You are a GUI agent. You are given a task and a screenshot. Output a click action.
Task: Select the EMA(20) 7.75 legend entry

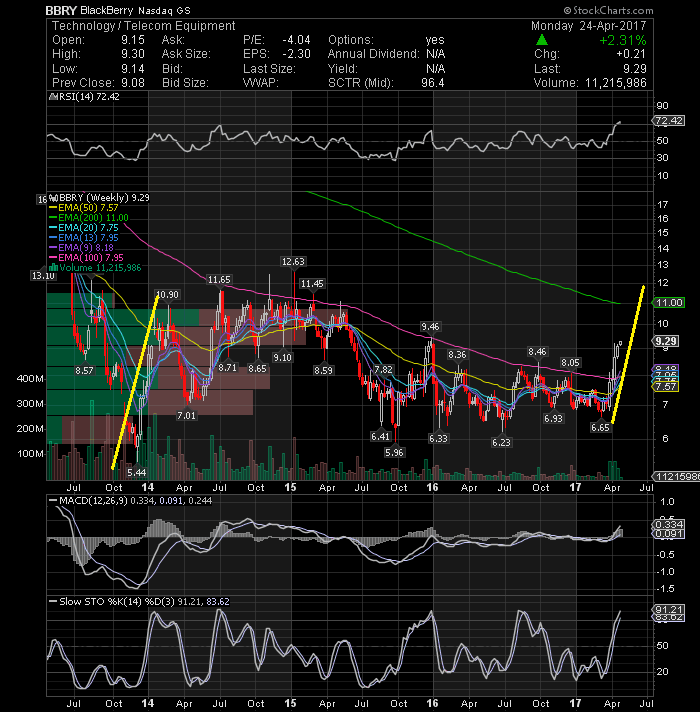[84, 227]
